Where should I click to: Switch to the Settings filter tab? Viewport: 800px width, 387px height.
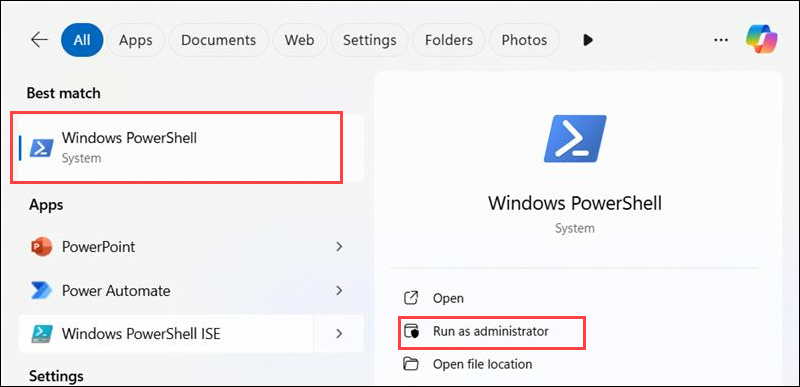click(369, 40)
